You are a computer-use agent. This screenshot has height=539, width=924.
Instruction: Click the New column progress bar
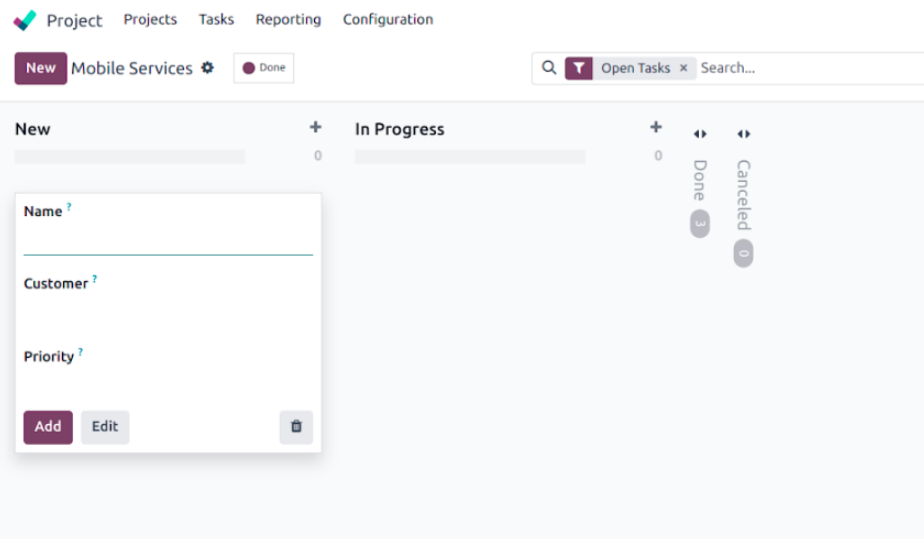click(130, 157)
